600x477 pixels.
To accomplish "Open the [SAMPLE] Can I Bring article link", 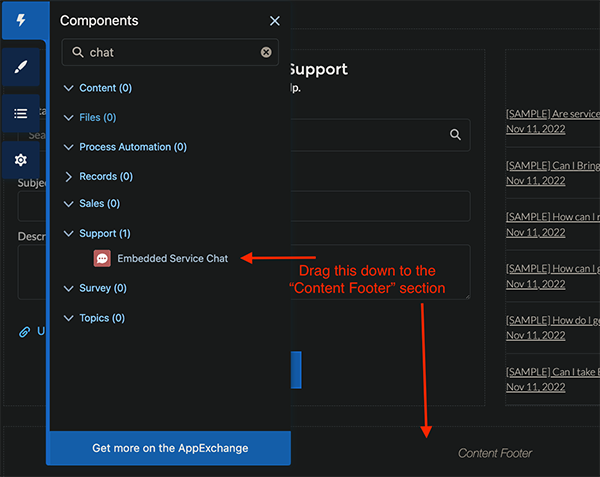I will [x=553, y=165].
